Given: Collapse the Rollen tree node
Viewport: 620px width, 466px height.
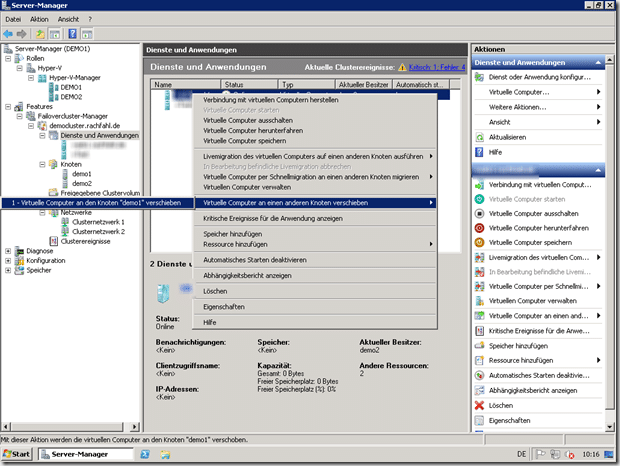Looking at the screenshot, I should click(x=8, y=58).
